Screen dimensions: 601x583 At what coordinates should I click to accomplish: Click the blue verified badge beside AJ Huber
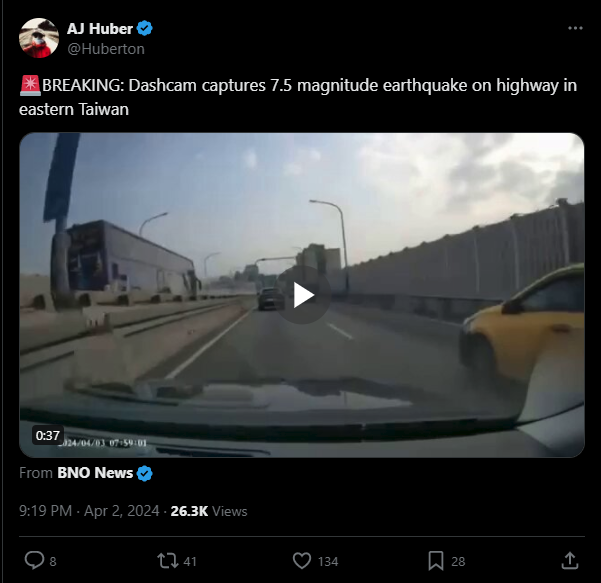tap(145, 28)
